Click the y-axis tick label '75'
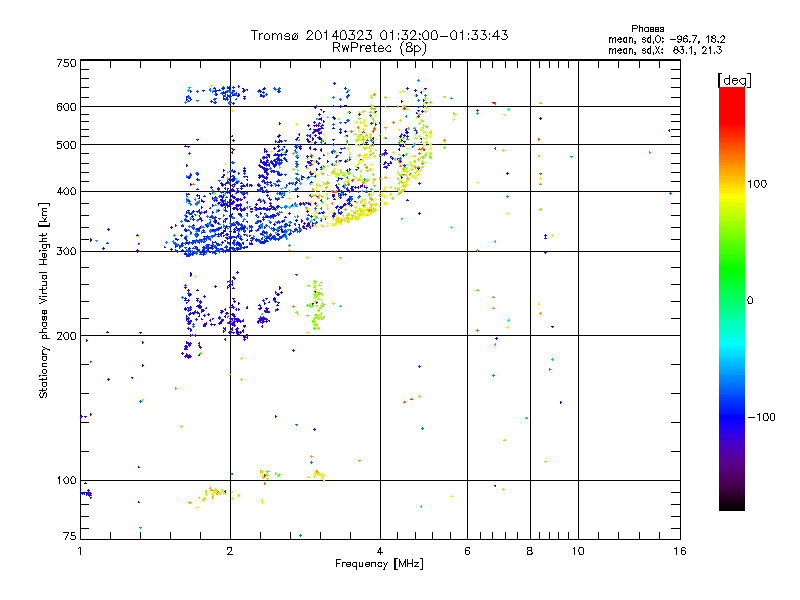Image resolution: width=800 pixels, height=600 pixels. (x=70, y=536)
